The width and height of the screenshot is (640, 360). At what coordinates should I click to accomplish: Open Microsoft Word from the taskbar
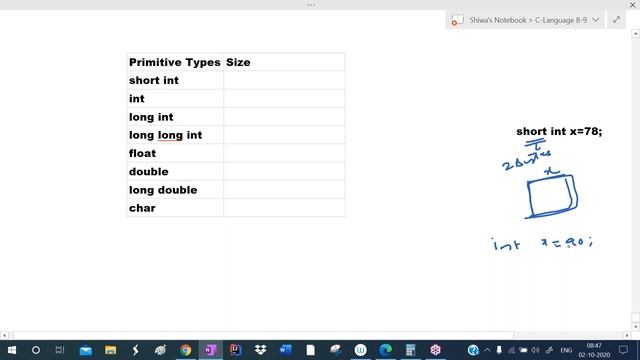(285, 350)
